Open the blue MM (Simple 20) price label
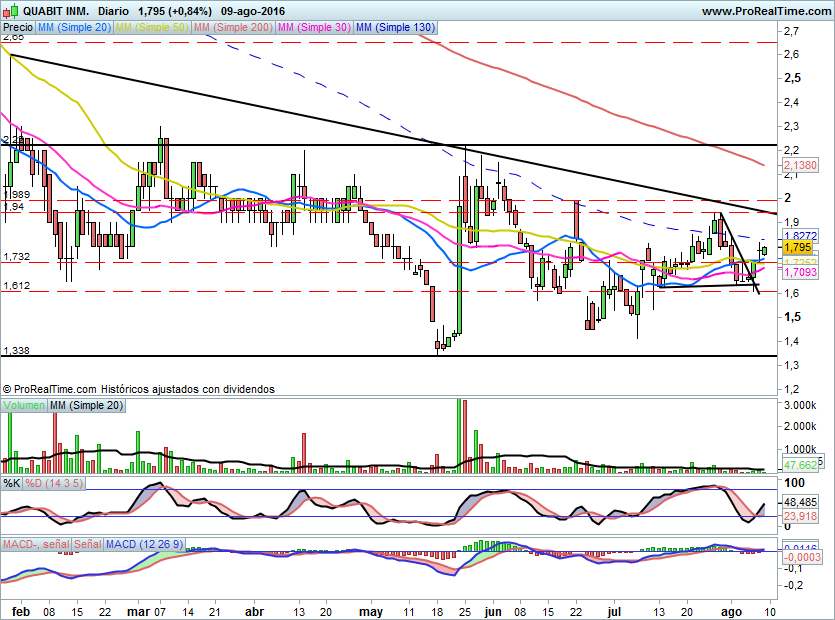This screenshot has height=620, width=835. coord(74,27)
